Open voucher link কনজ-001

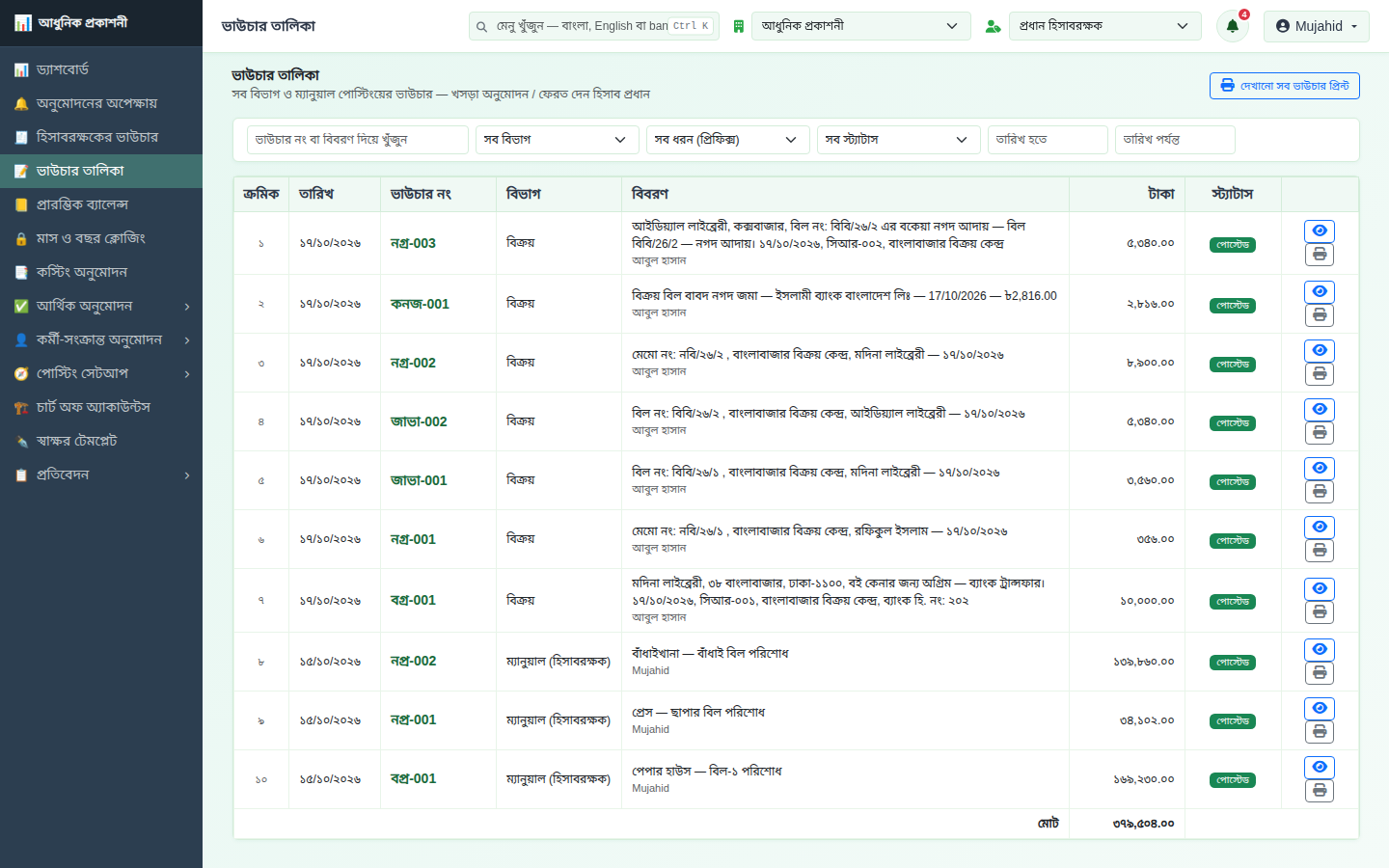pos(420,304)
